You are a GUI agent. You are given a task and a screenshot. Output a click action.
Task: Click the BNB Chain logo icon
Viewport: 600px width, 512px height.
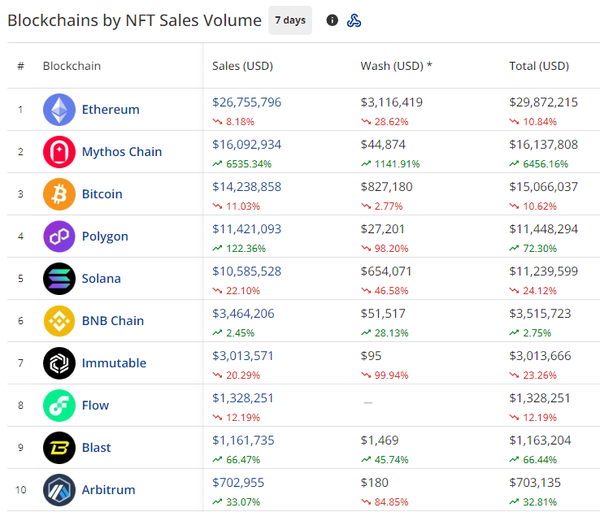coord(59,321)
